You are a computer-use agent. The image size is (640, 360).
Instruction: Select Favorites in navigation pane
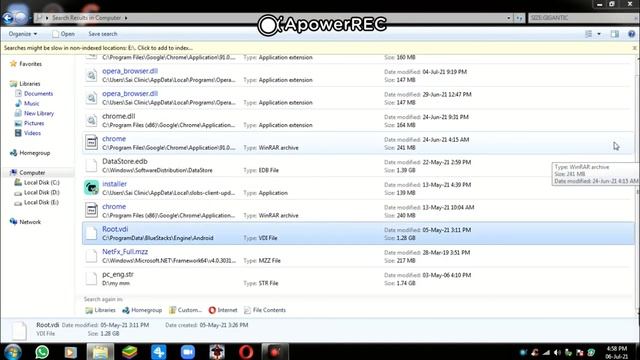tap(30, 64)
